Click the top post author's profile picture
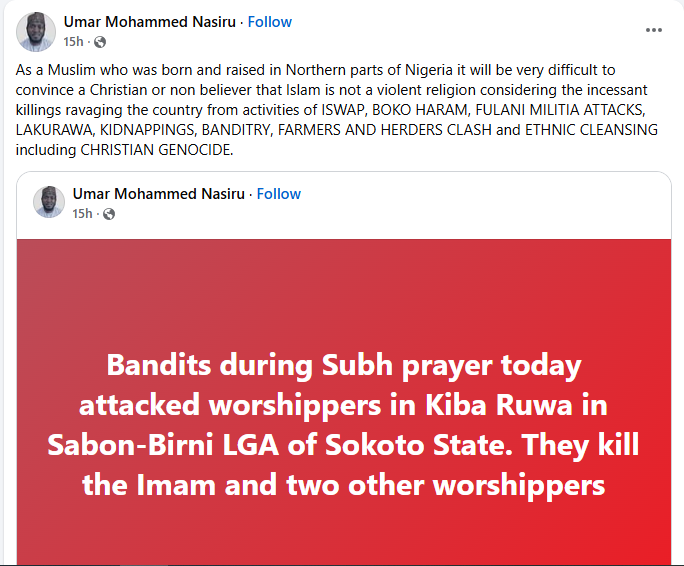 pos(35,31)
